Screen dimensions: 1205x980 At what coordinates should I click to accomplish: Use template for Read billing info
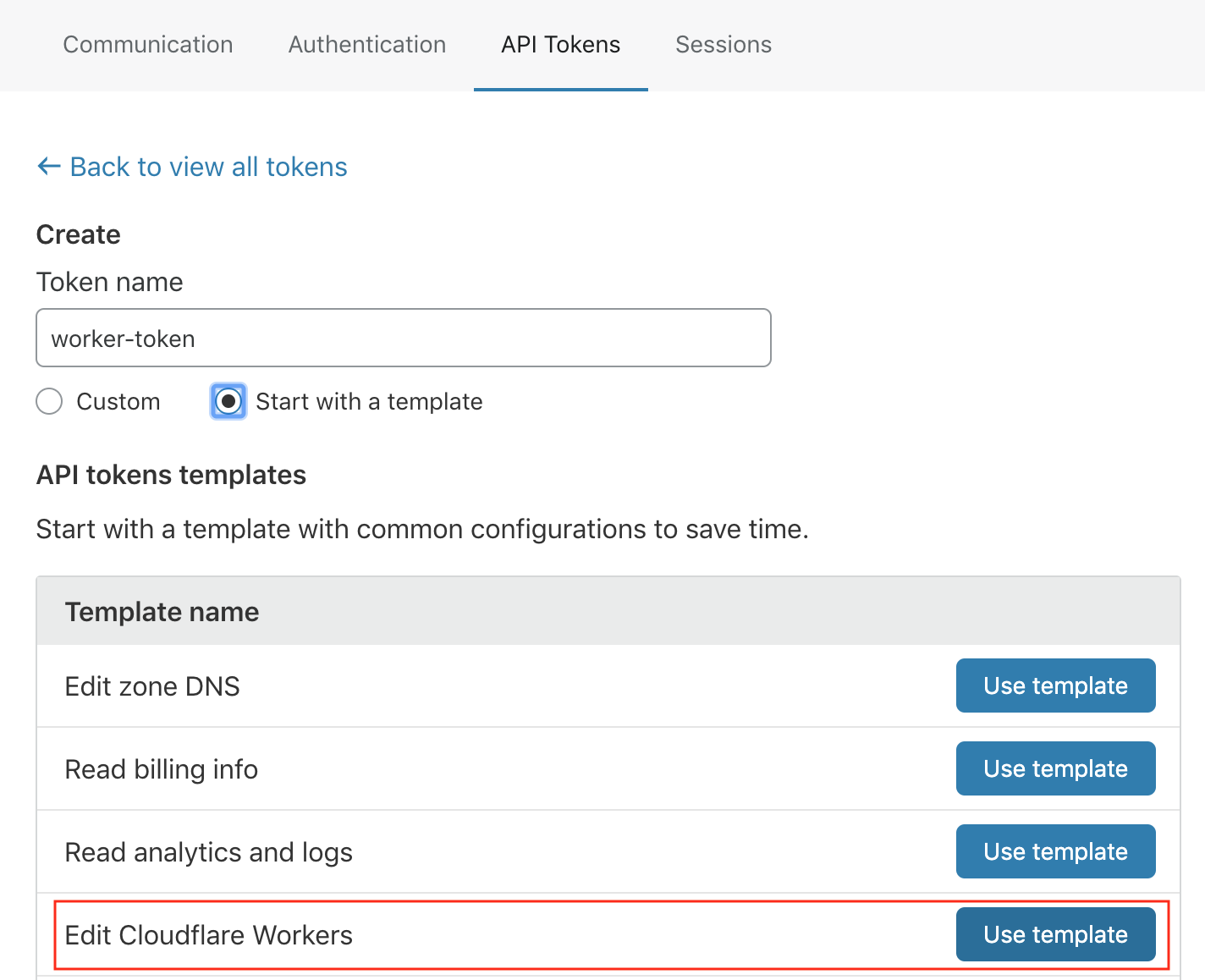coord(1054,768)
